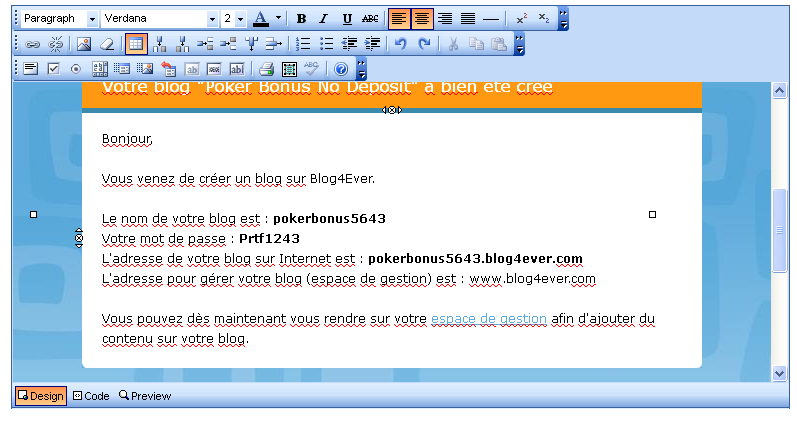This screenshot has height=426, width=797.
Task: Toggle superscript x²
Action: coord(522,19)
